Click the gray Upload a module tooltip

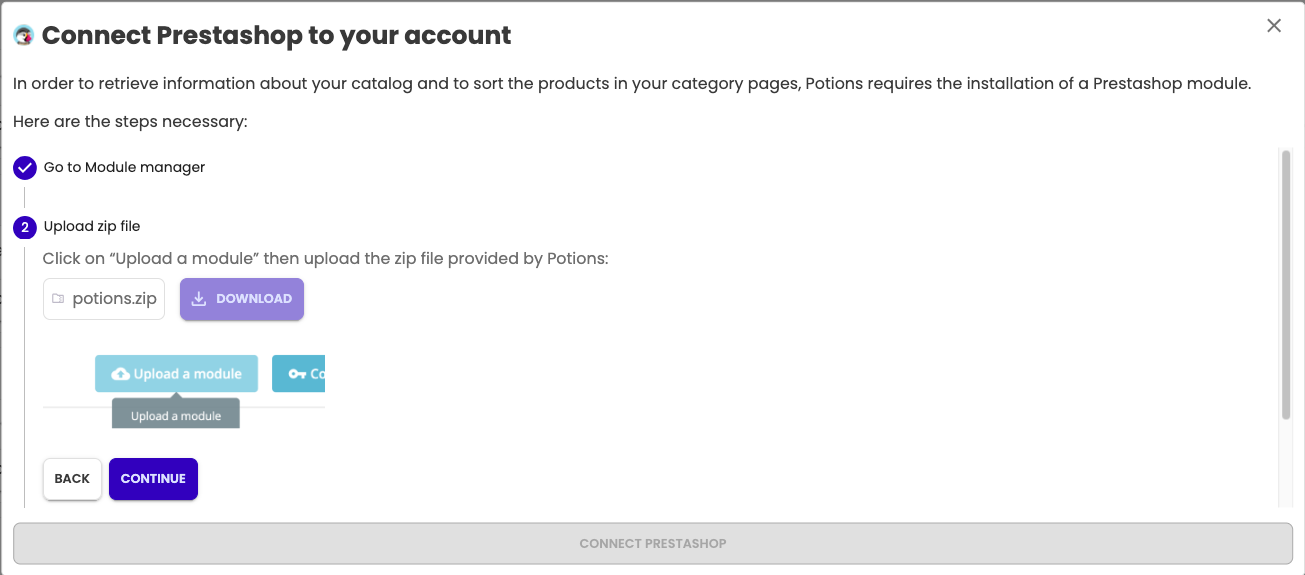(x=176, y=414)
